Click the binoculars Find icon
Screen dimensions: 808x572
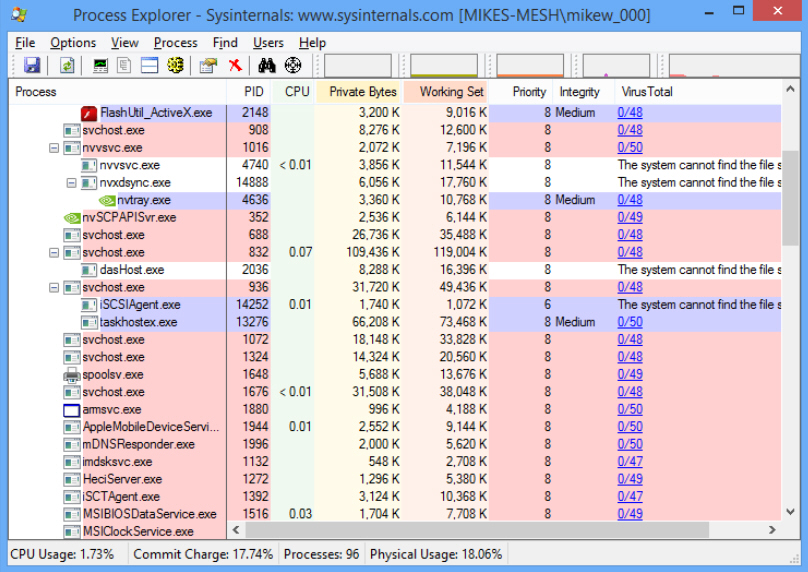(267, 65)
